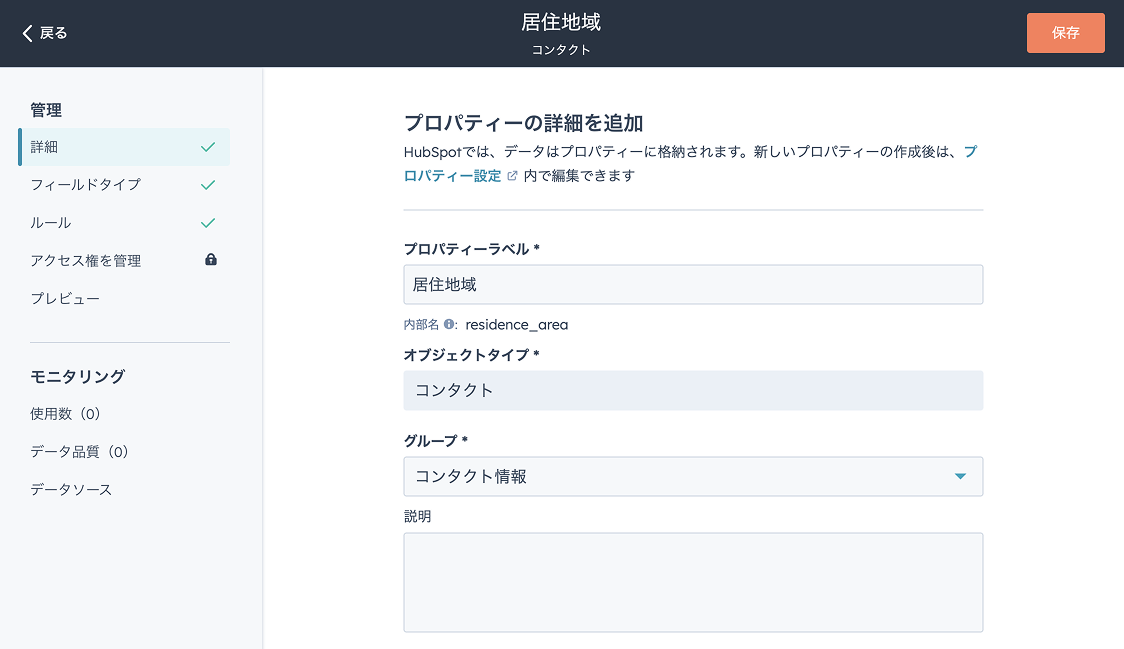
Task: Click the checkmark icon beside ルール
Action: (x=208, y=223)
